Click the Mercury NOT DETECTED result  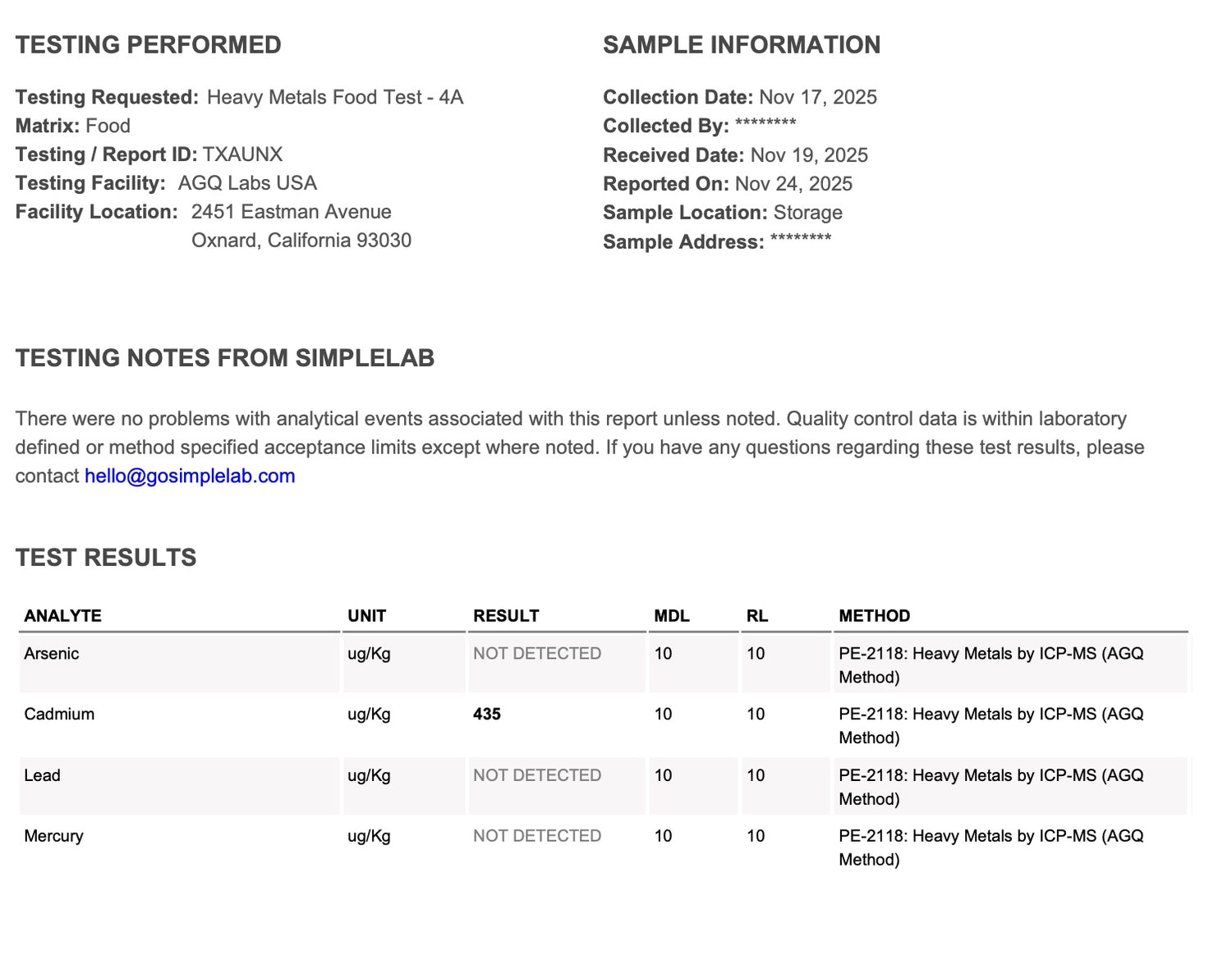click(x=537, y=836)
